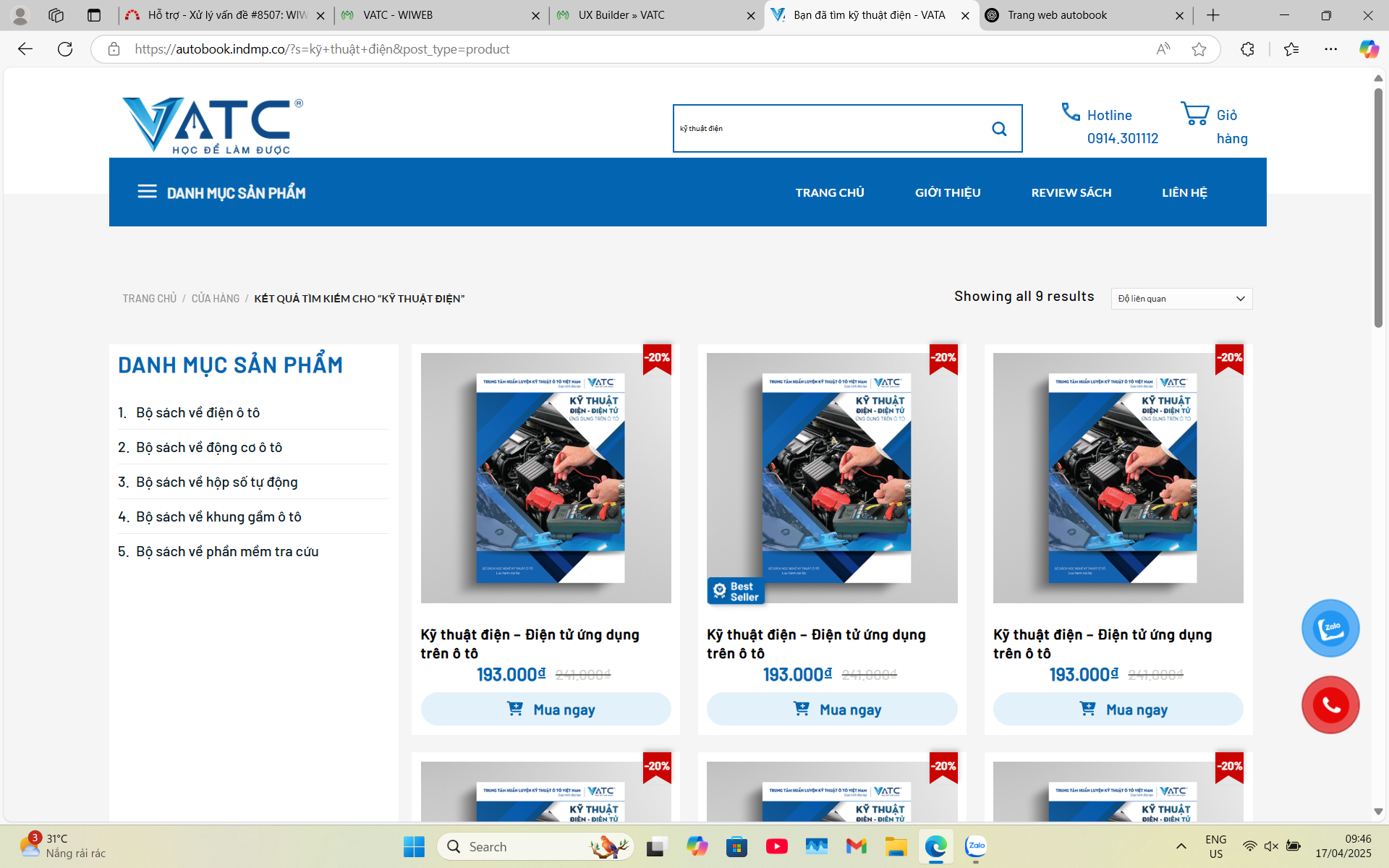Open the Favorites list icon

1291,49
